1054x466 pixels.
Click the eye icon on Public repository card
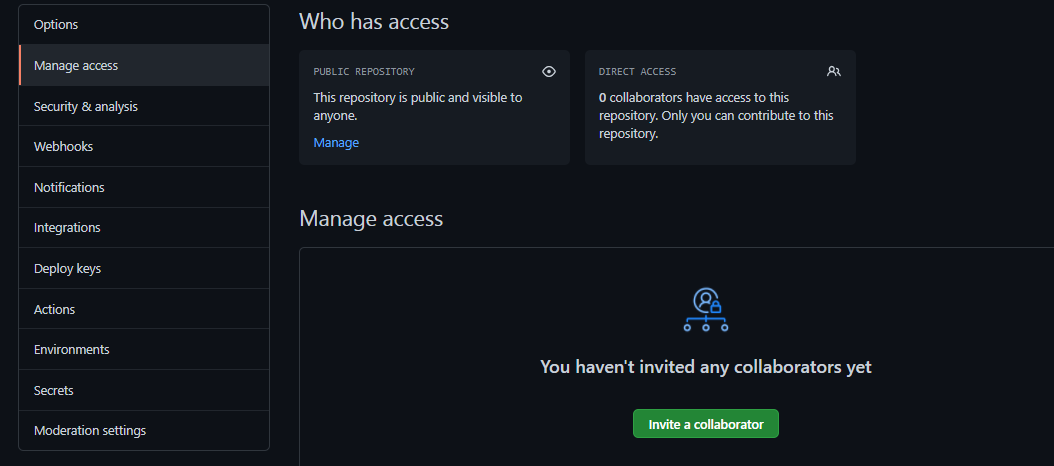click(x=549, y=71)
